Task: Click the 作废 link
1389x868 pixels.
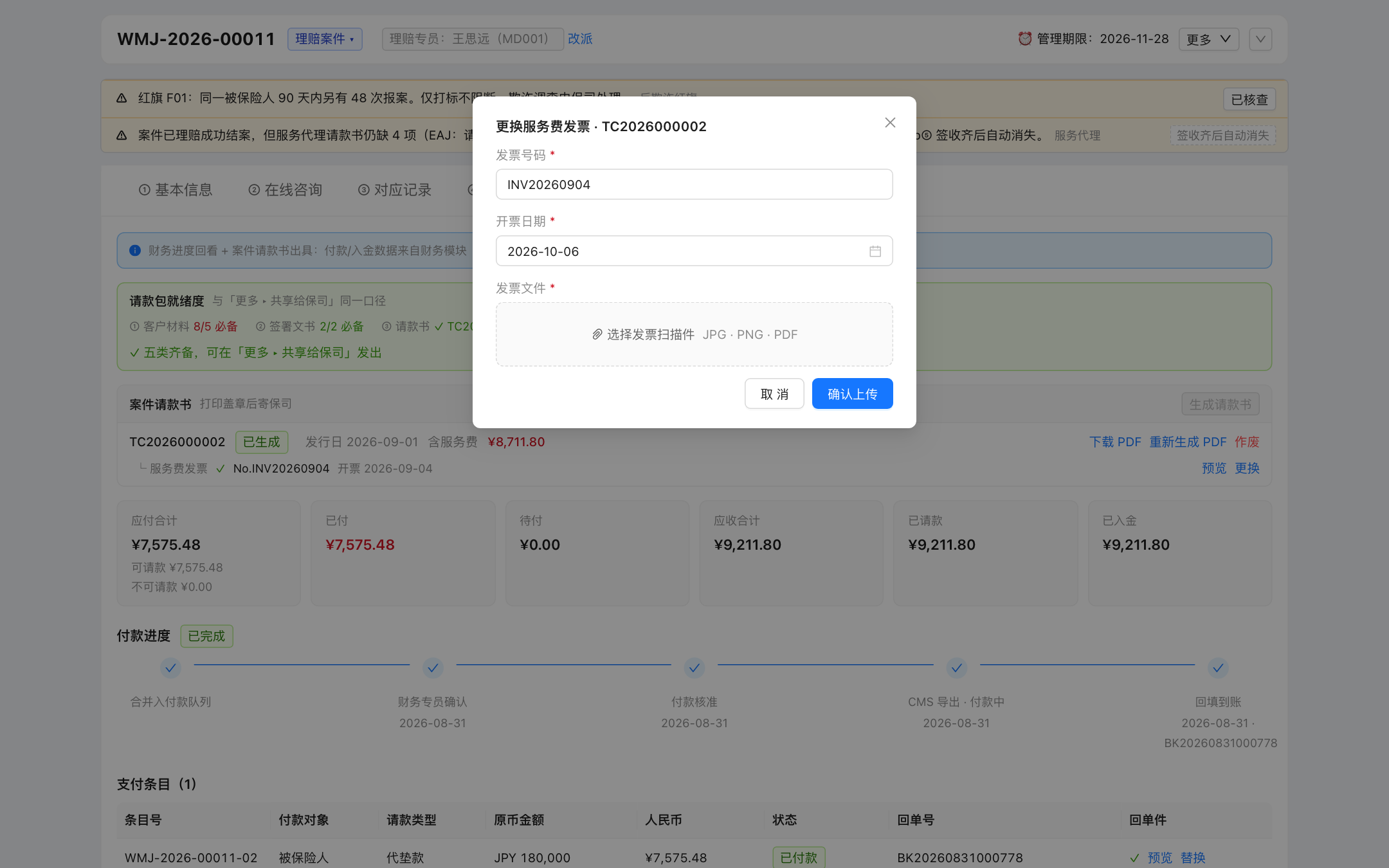Action: pyautogui.click(x=1247, y=442)
